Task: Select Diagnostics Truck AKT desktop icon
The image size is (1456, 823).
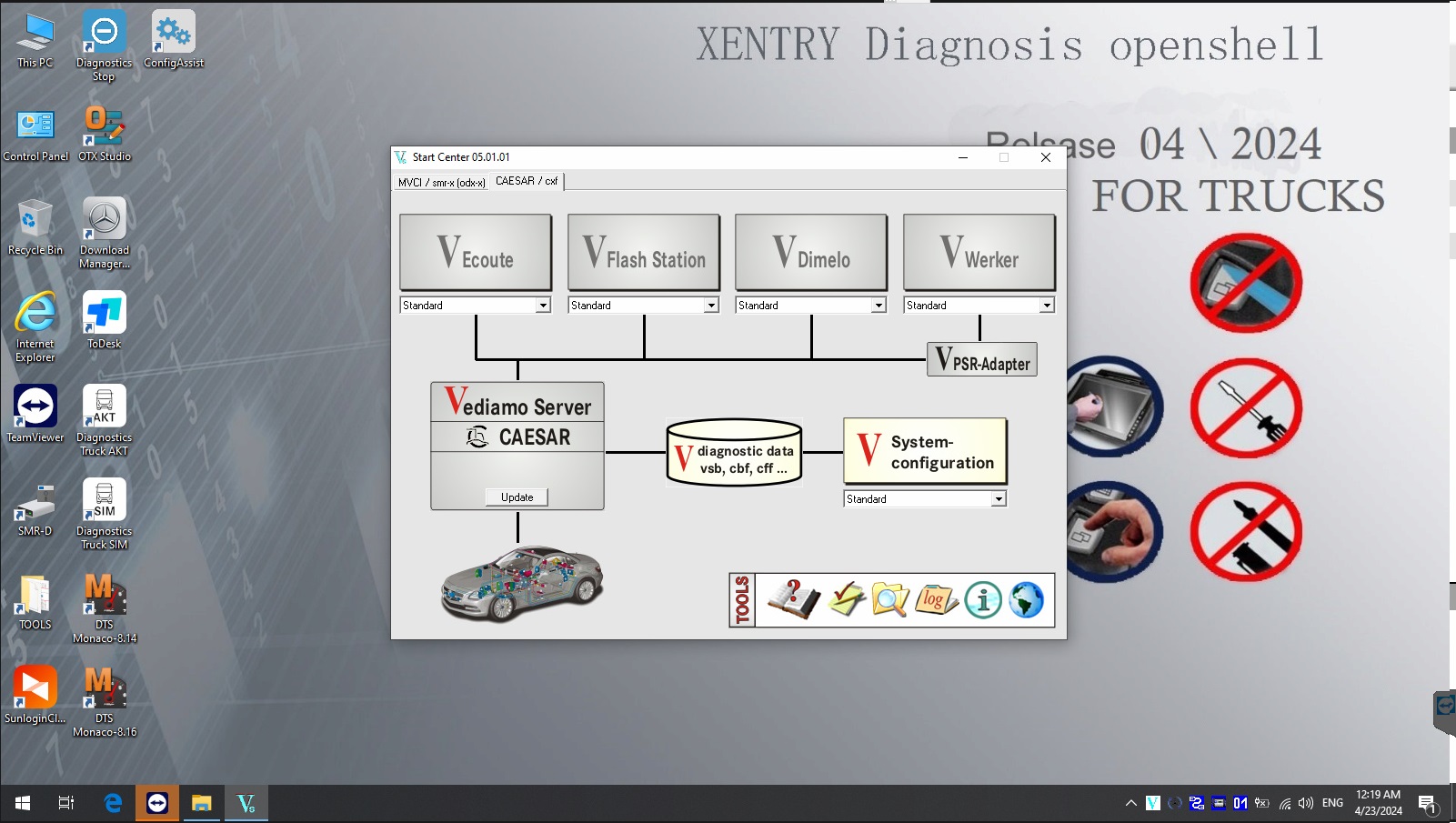Action: [104, 421]
